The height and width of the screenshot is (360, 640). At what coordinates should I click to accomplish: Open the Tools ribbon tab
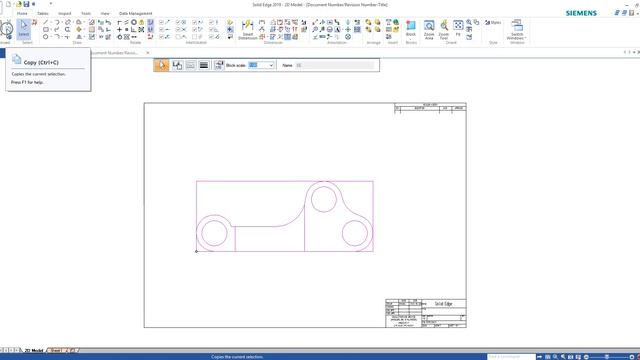point(86,13)
